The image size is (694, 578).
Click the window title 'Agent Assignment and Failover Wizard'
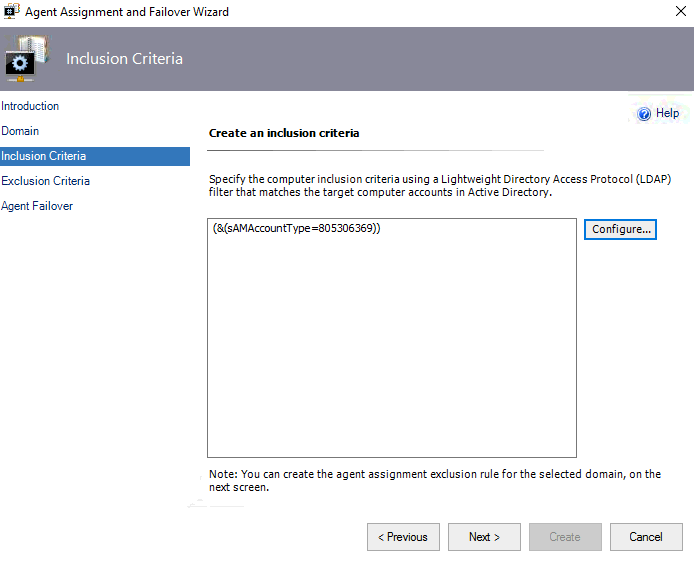coord(127,12)
